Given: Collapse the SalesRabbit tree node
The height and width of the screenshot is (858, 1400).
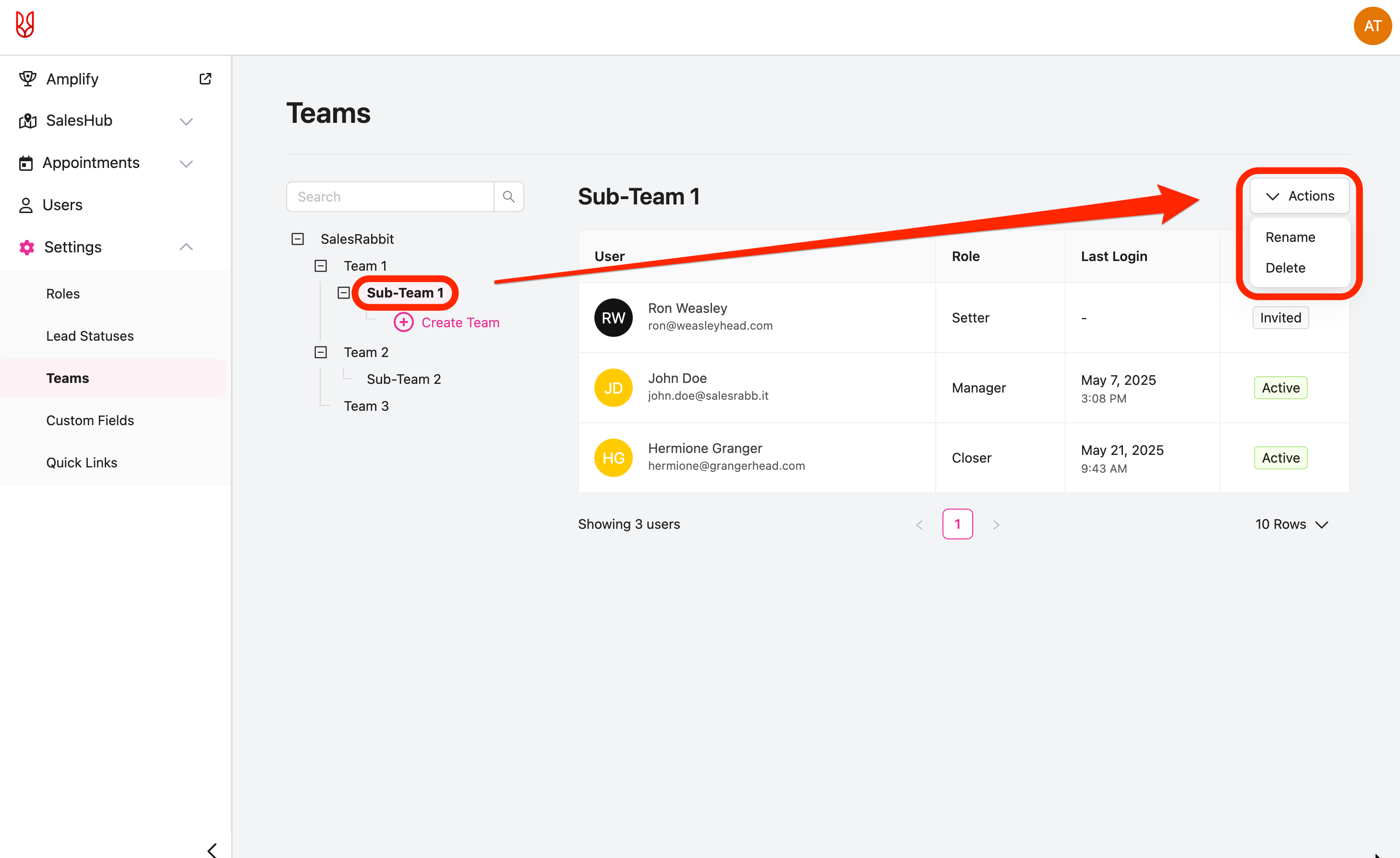Looking at the screenshot, I should (297, 239).
